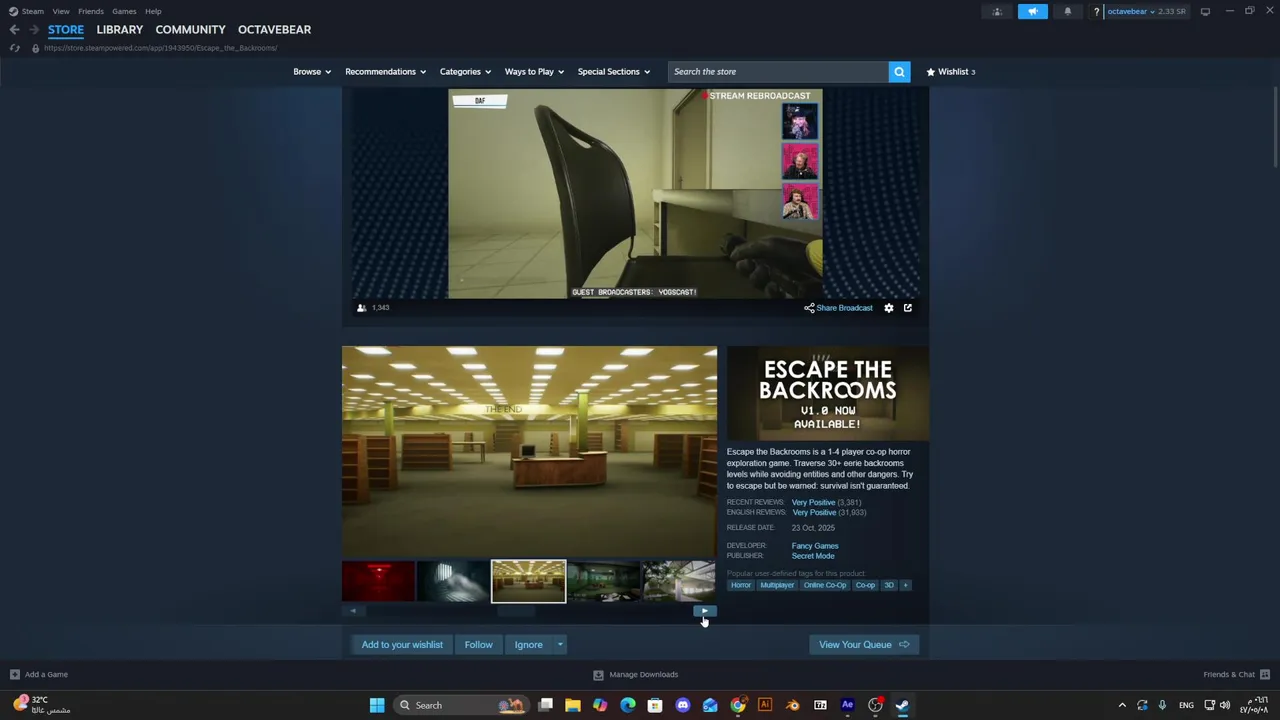1280x720 pixels.
Task: Open the OCTAVEBEAR profile tab
Action: (x=274, y=30)
